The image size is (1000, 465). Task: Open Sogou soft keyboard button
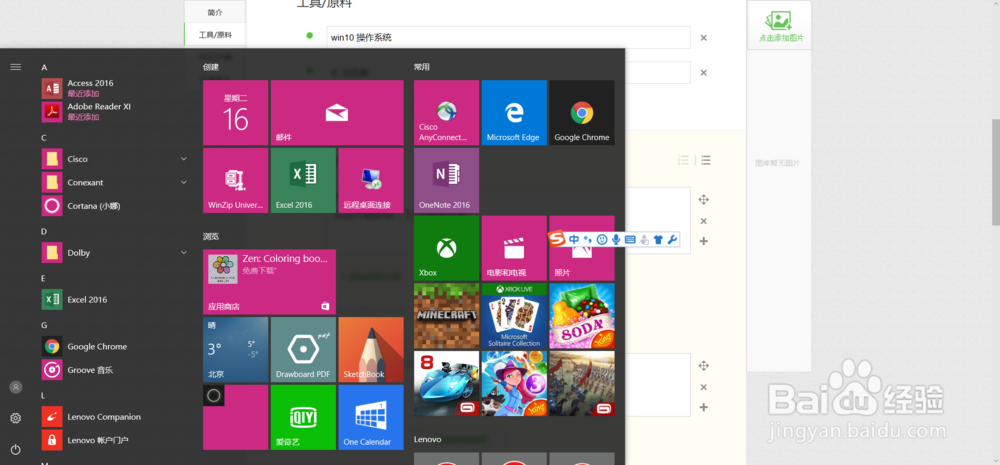pyautogui.click(x=630, y=240)
